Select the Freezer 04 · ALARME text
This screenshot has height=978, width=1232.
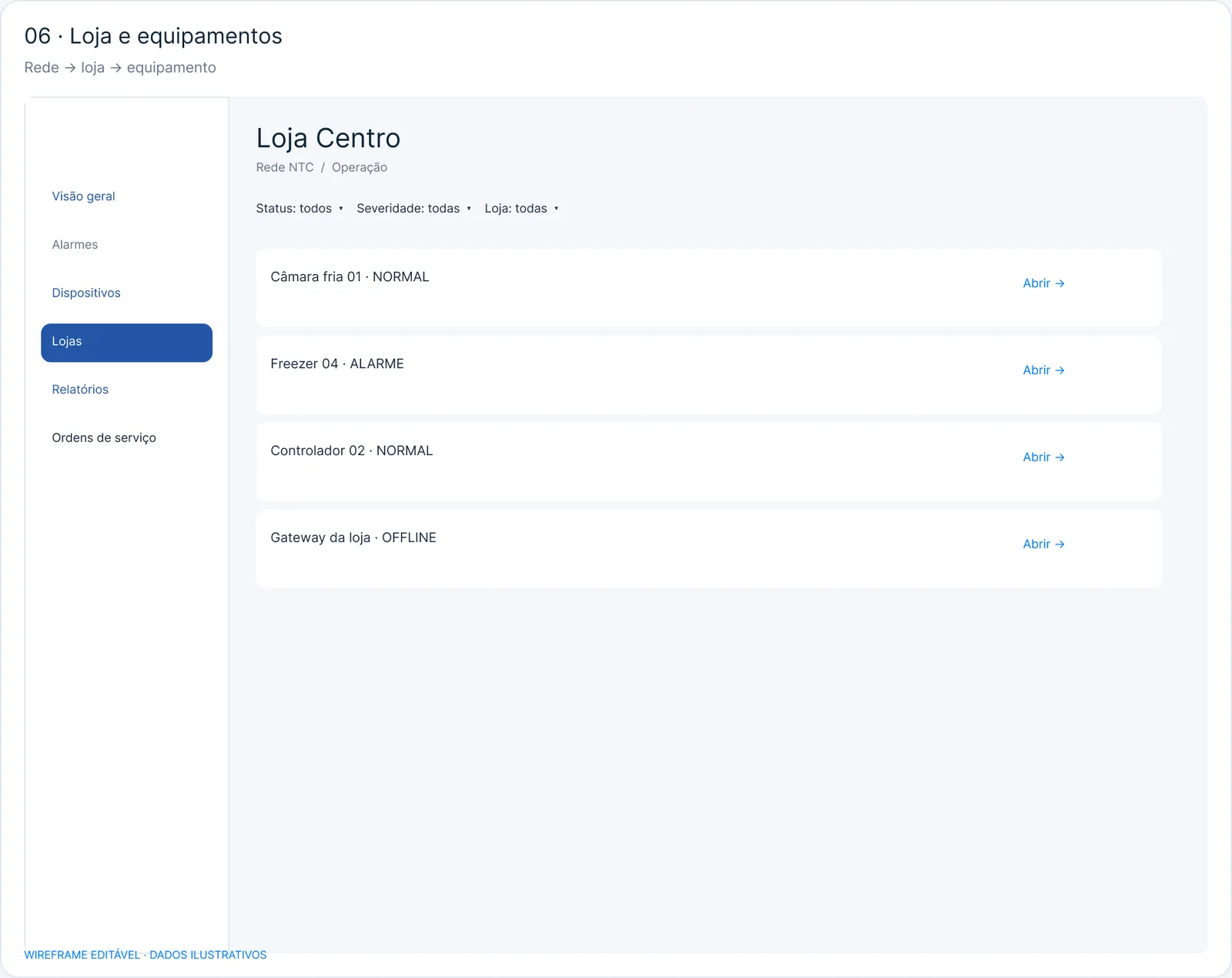click(337, 364)
